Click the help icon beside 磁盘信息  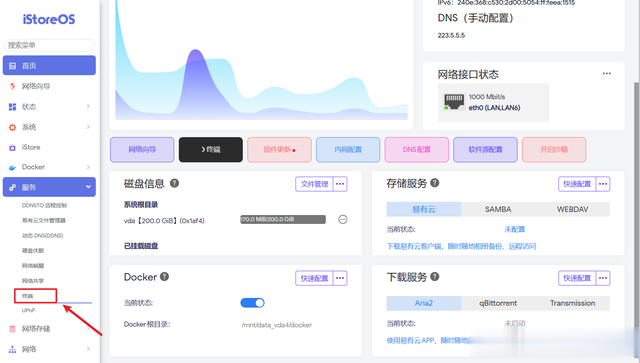(x=174, y=183)
